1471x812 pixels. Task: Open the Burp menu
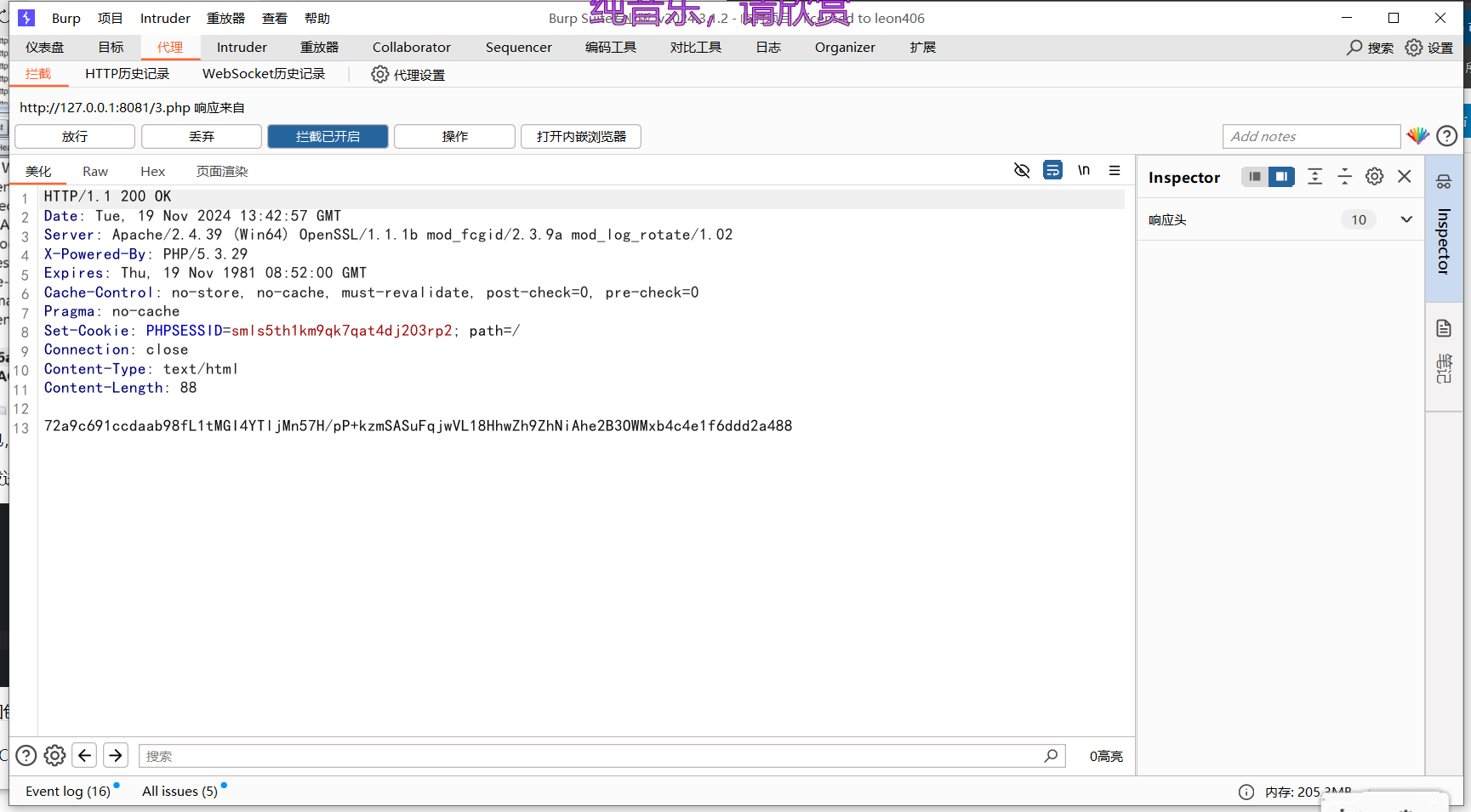coord(66,18)
